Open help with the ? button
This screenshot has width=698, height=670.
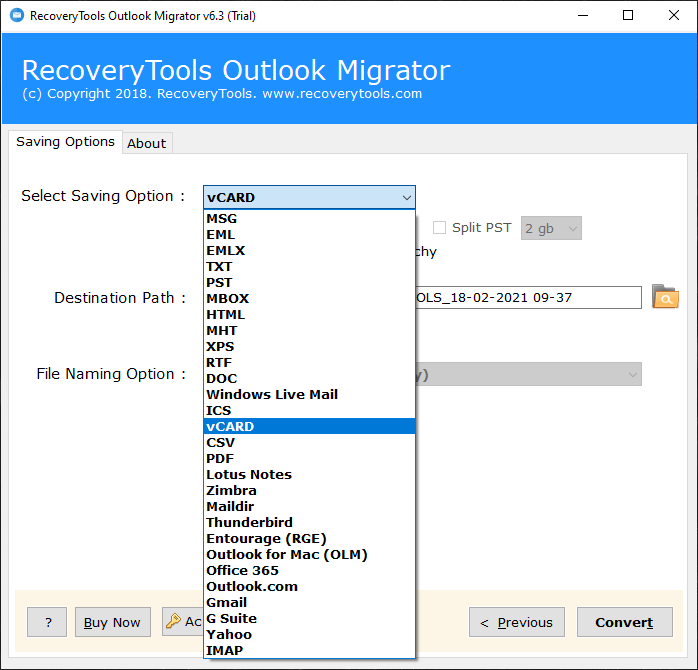(x=47, y=622)
